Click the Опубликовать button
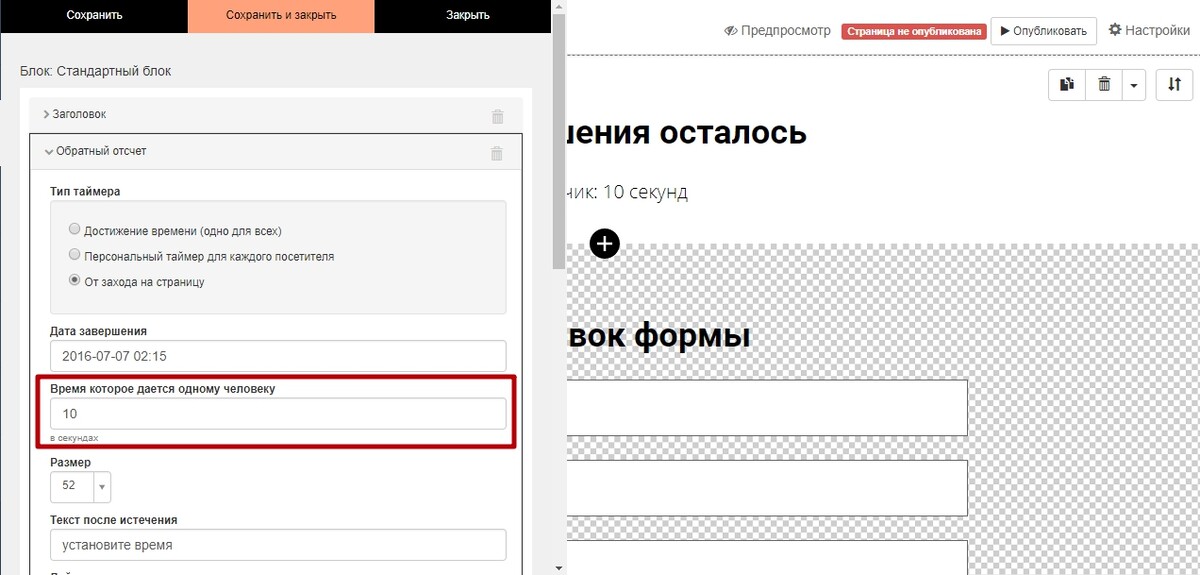Image resolution: width=1200 pixels, height=575 pixels. 1043,31
